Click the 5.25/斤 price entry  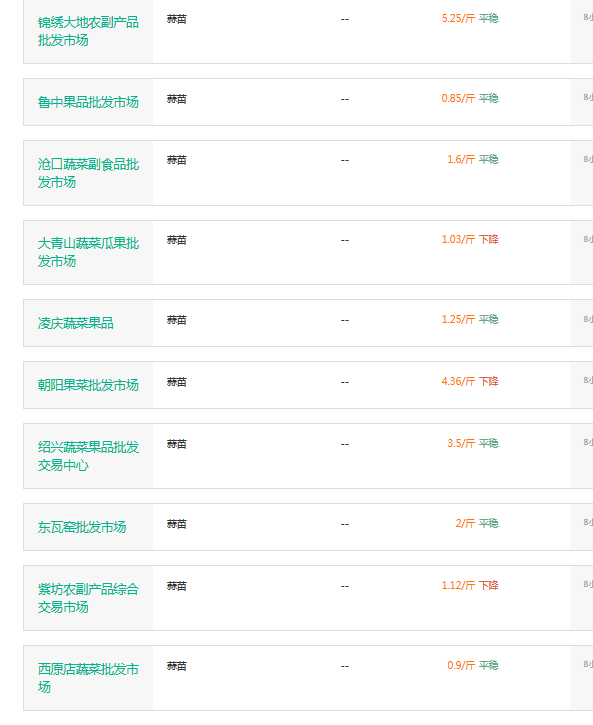click(x=458, y=18)
